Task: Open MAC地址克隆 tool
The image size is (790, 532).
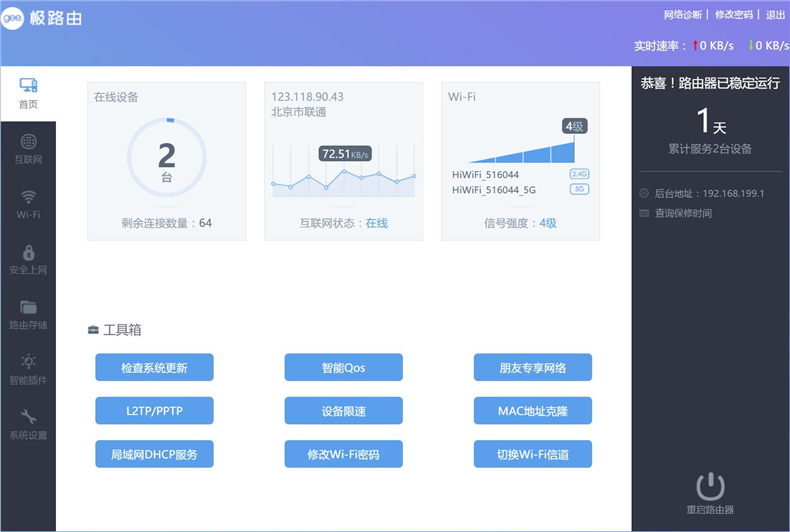Action: click(533, 411)
